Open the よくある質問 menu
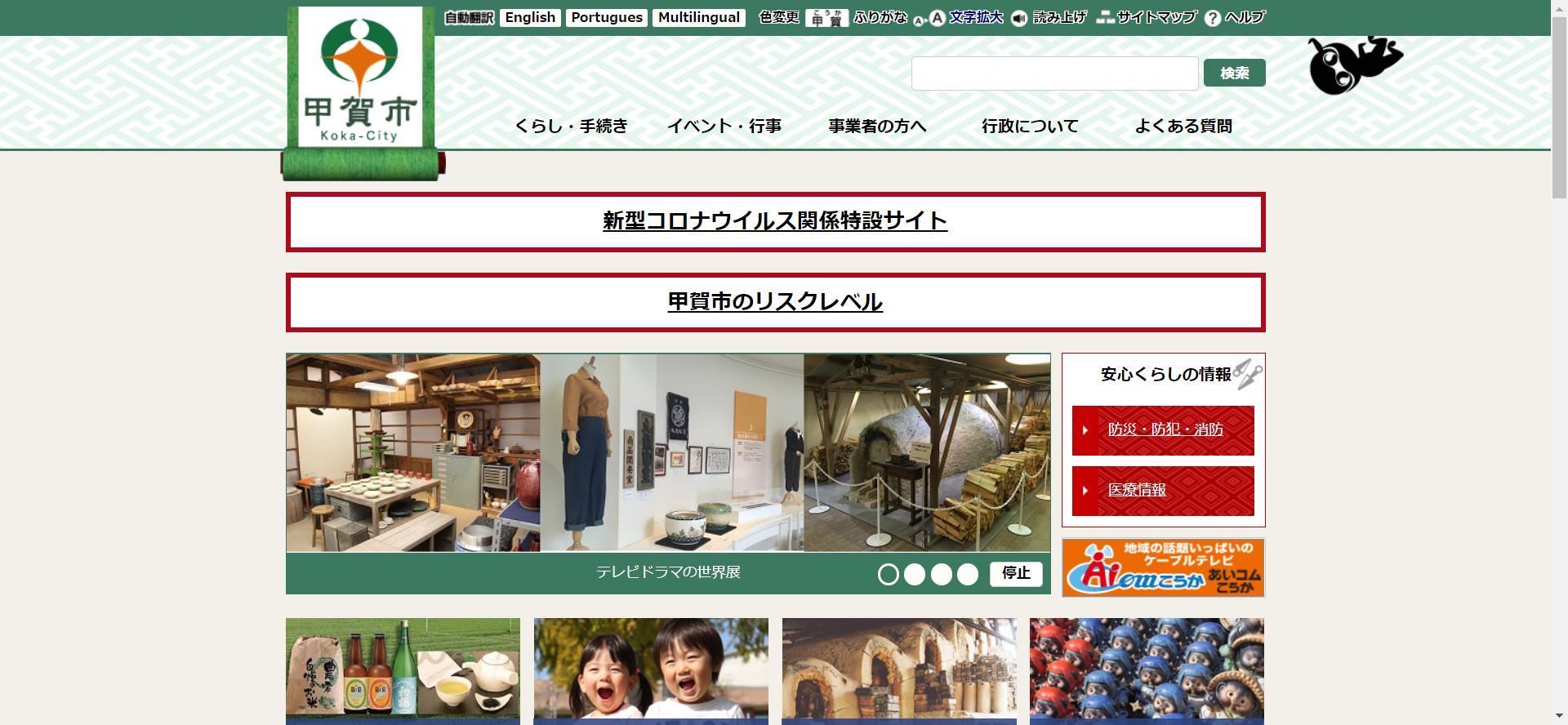The image size is (1568, 725). click(x=1183, y=126)
